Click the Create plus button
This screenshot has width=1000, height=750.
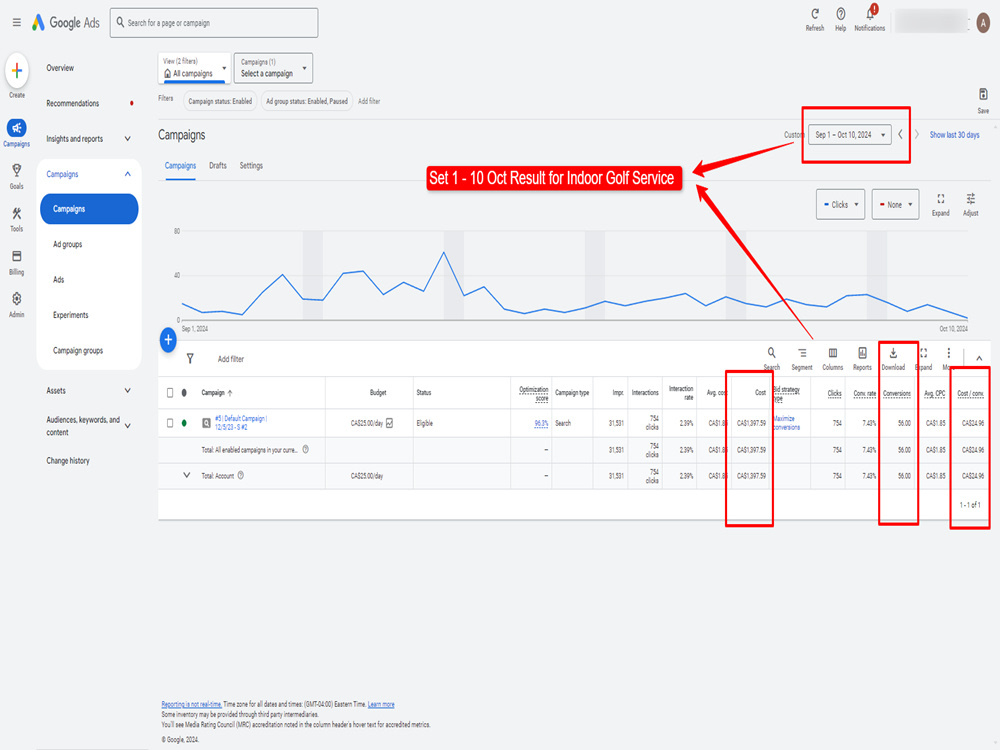tap(17, 70)
